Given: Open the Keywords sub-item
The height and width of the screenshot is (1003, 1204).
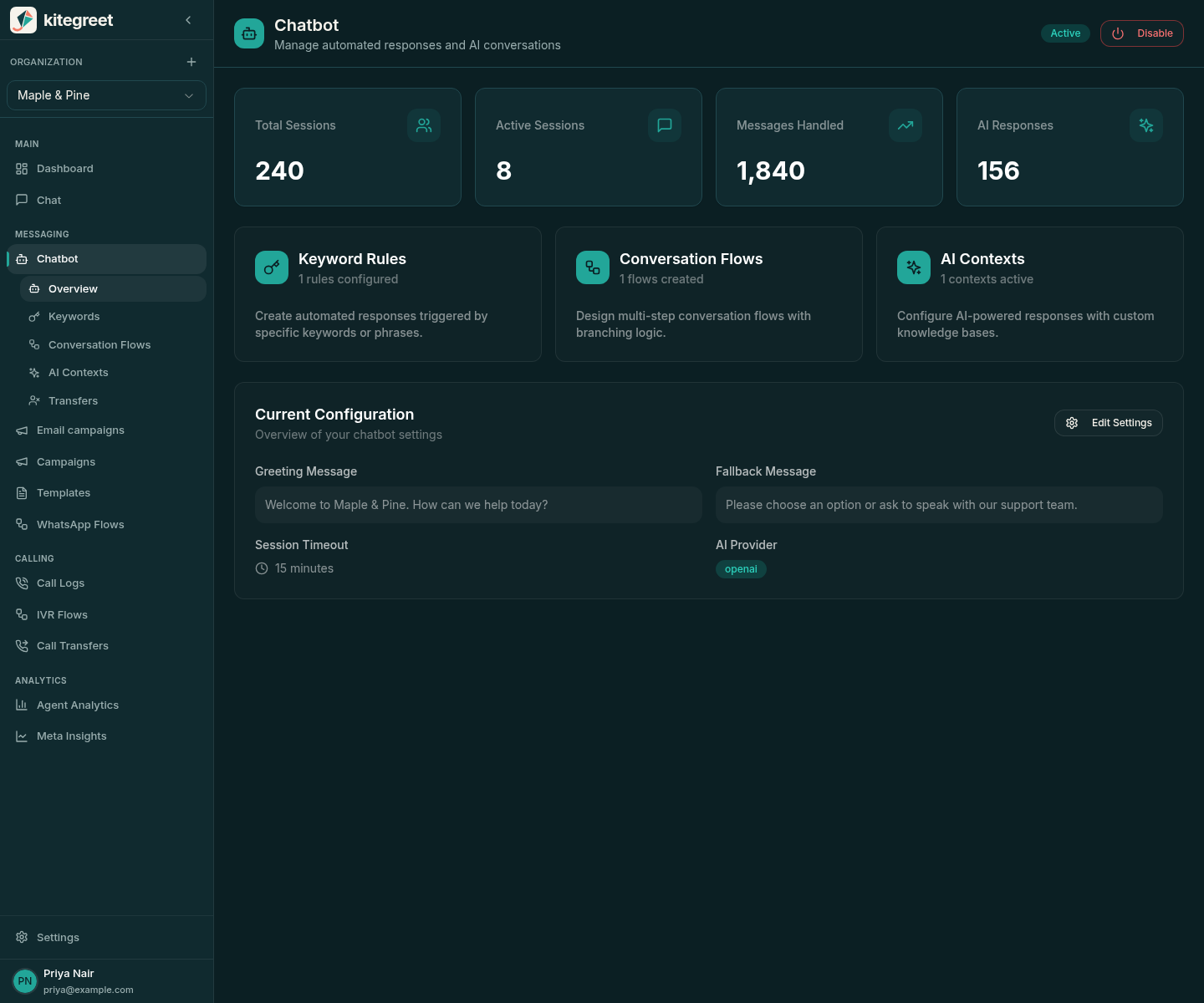Looking at the screenshot, I should pos(113,317).
